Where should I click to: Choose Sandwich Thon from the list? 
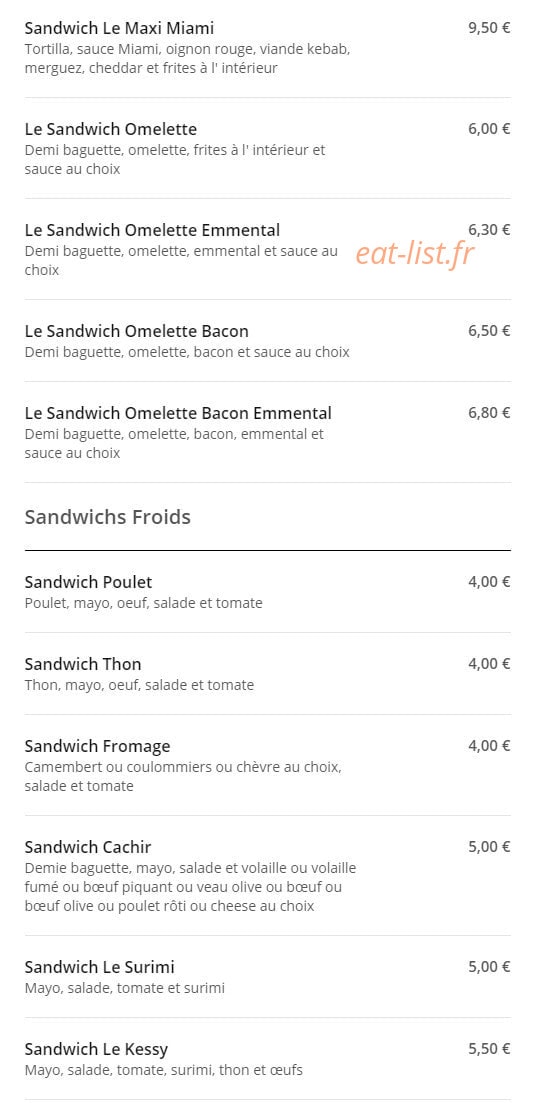(267, 674)
